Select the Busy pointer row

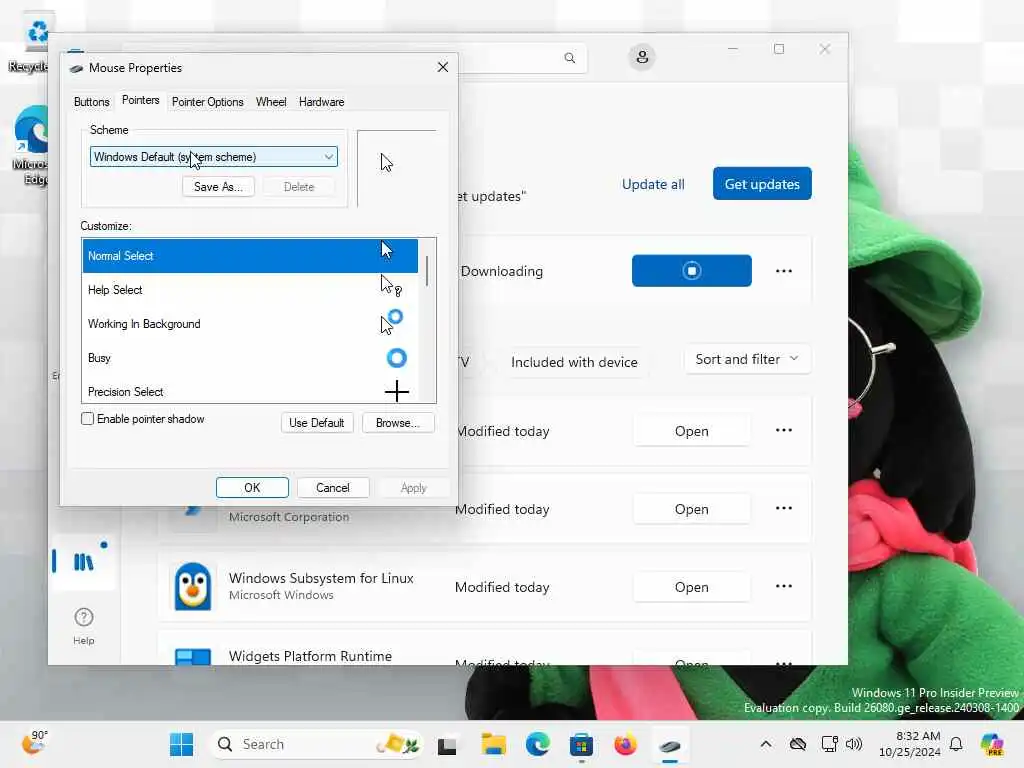tap(250, 358)
